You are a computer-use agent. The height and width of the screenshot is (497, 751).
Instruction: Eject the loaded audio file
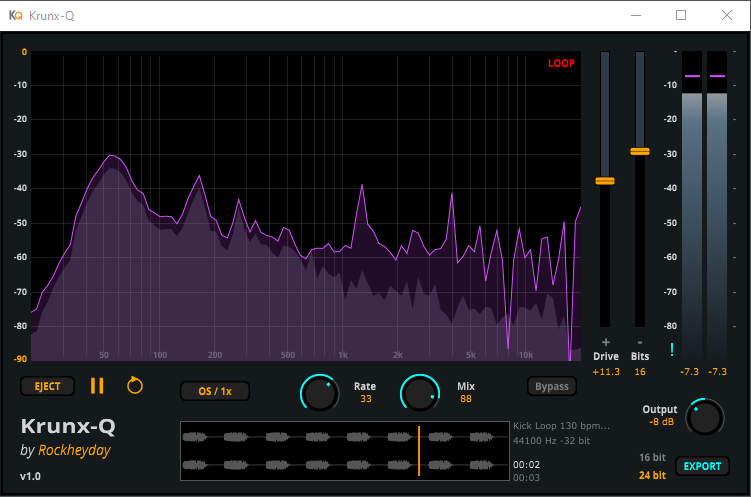pos(47,386)
